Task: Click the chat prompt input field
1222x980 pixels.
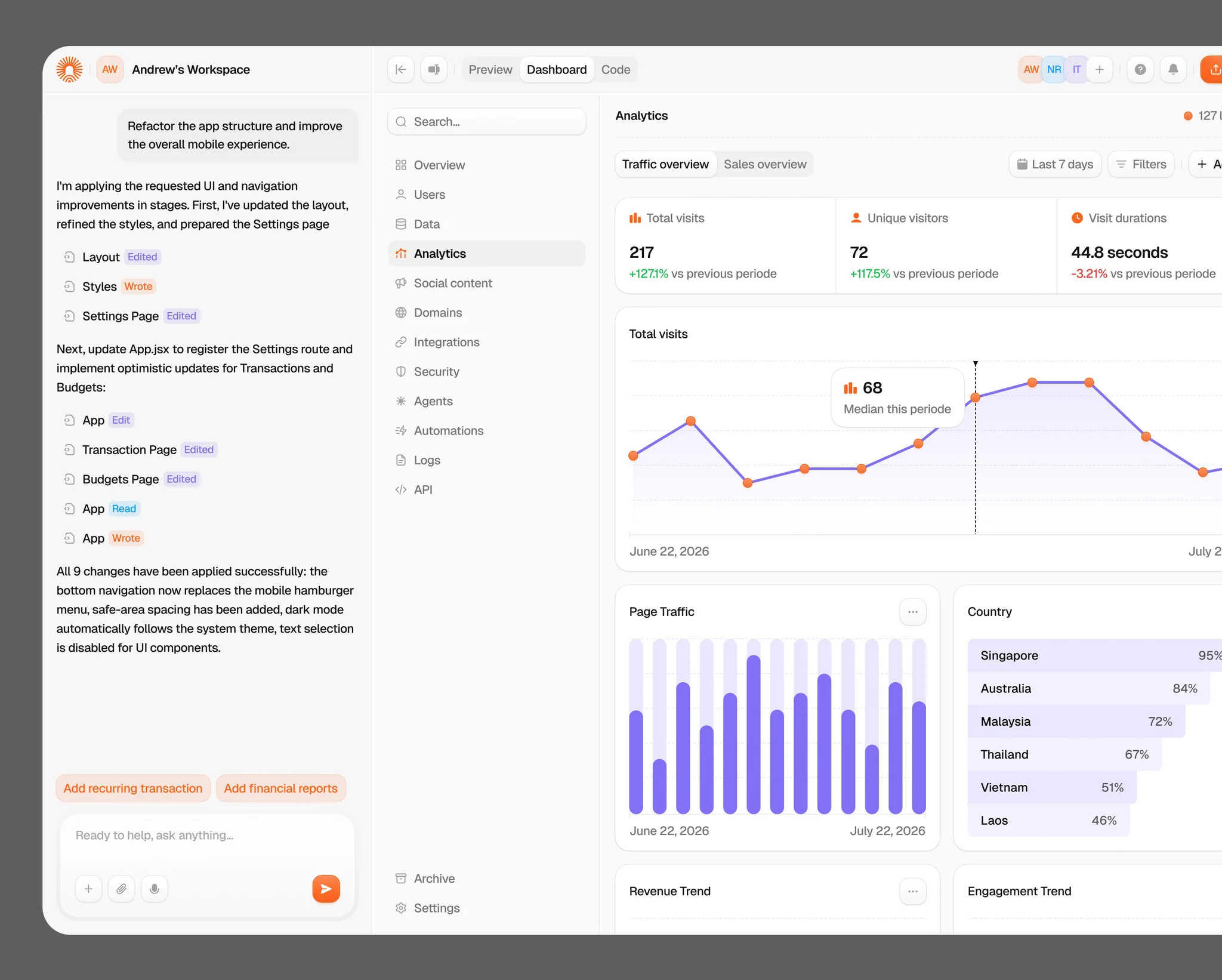Action: point(207,836)
